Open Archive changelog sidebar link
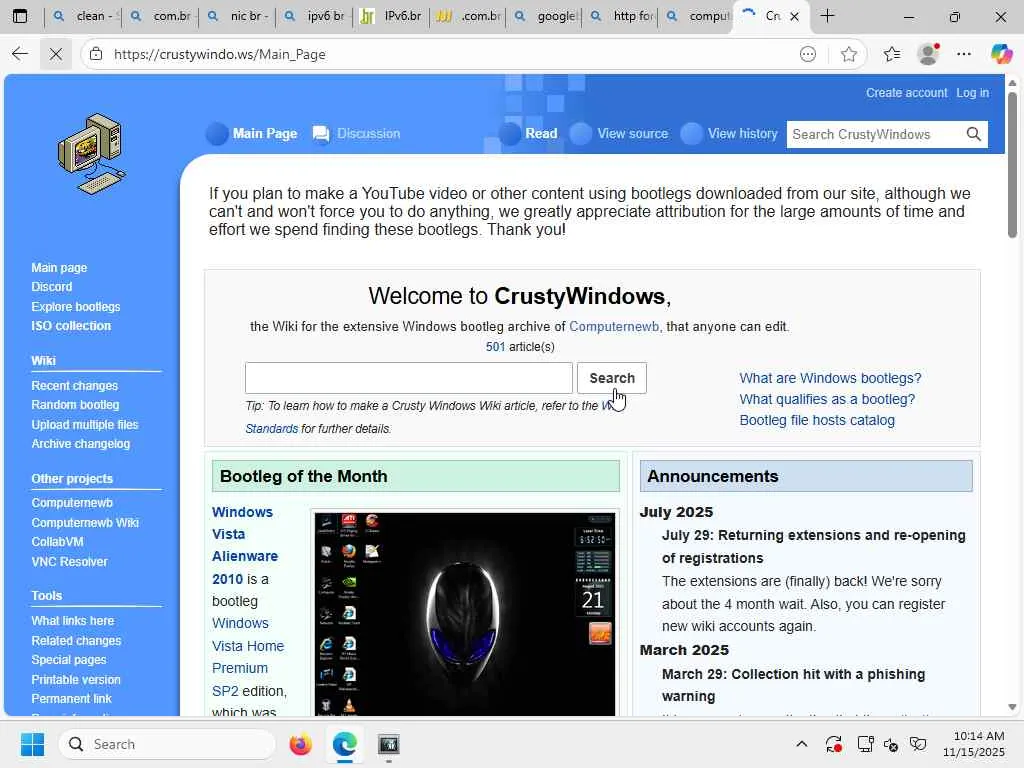 (80, 443)
